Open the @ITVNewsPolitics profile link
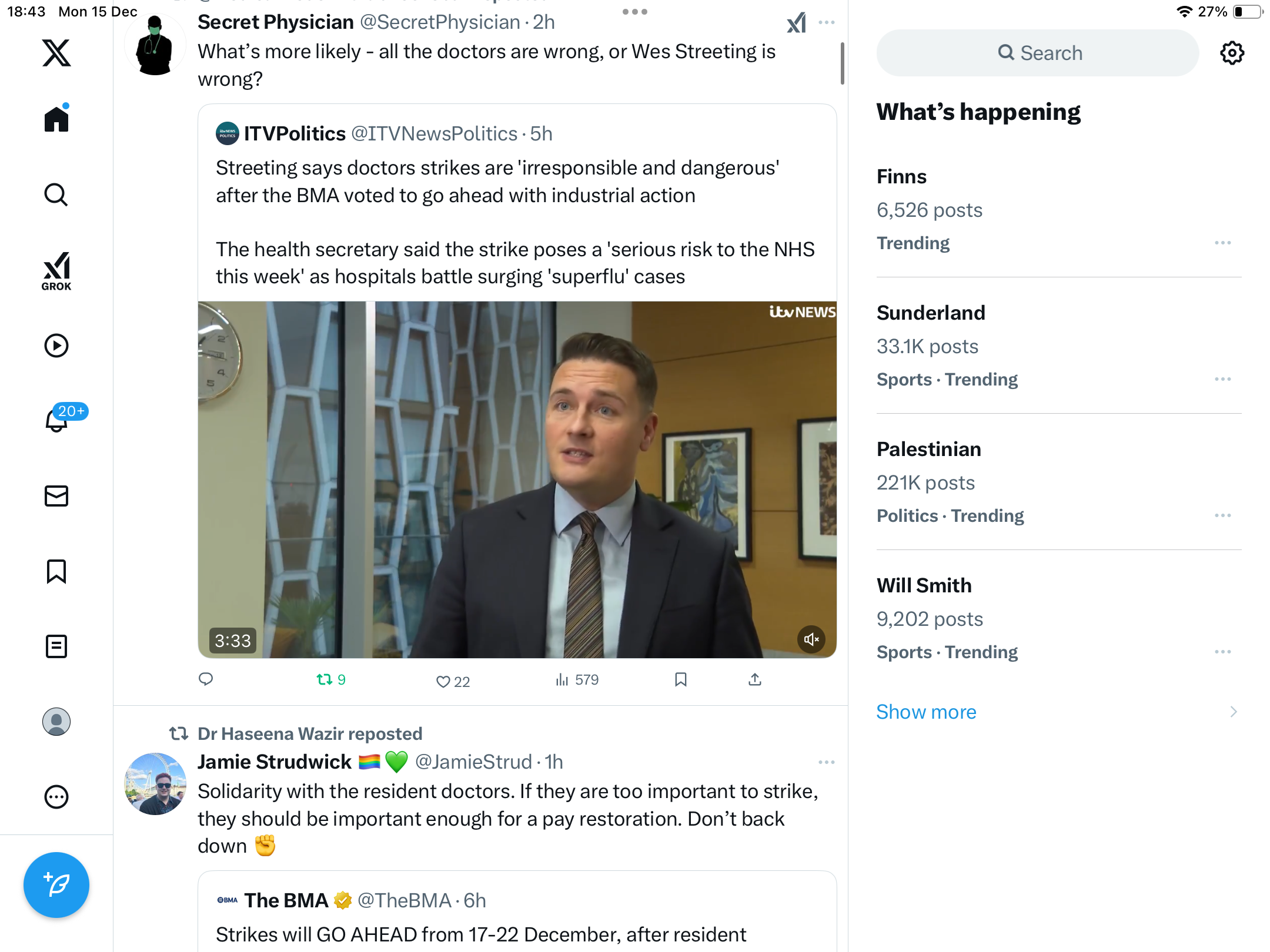1270x952 pixels. (434, 134)
